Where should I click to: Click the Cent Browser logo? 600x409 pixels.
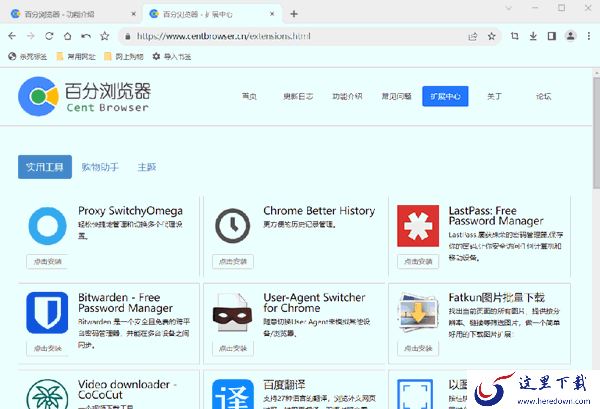click(x=84, y=96)
